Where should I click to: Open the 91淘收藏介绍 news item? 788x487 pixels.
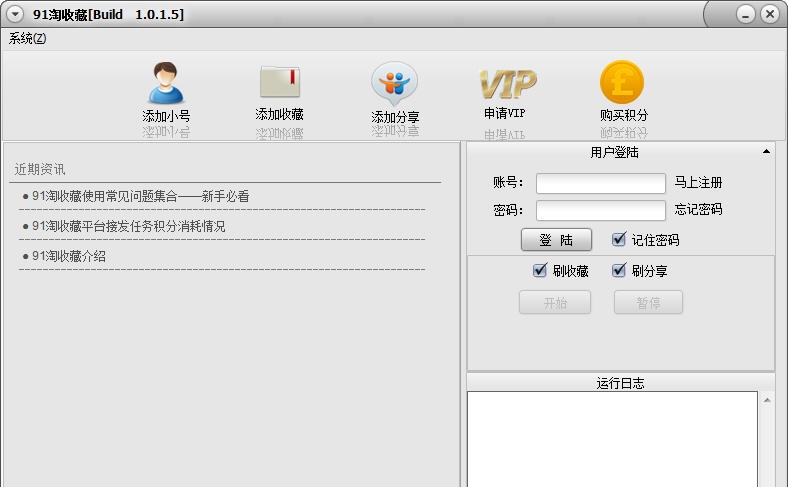point(69,256)
